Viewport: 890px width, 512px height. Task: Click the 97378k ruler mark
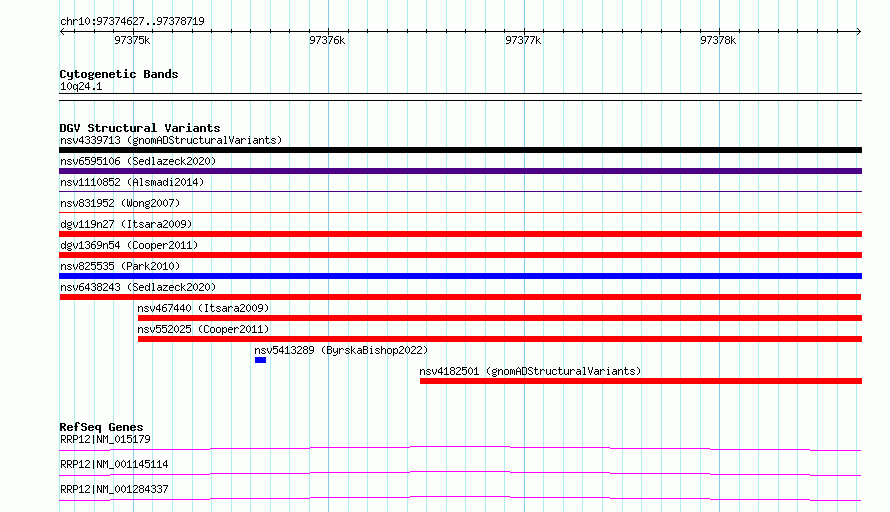[718, 40]
